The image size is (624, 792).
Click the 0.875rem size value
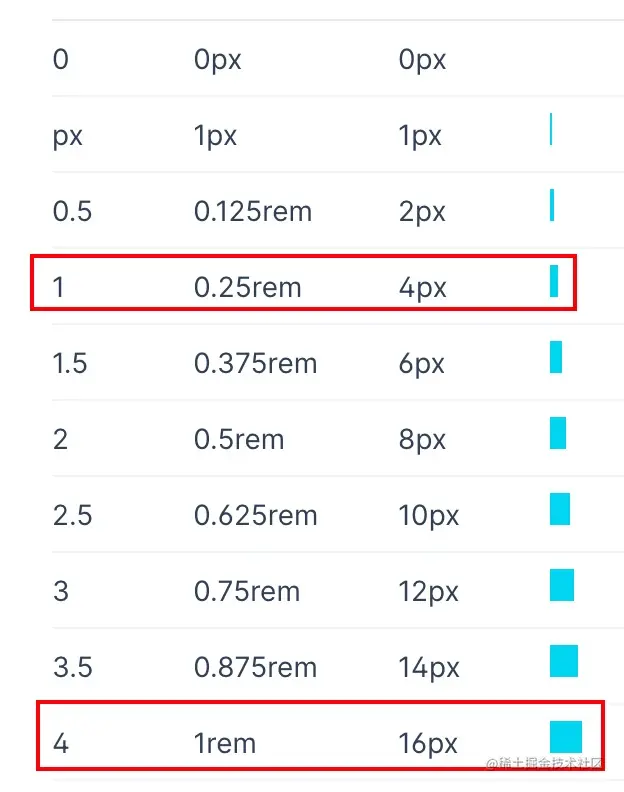(255, 668)
